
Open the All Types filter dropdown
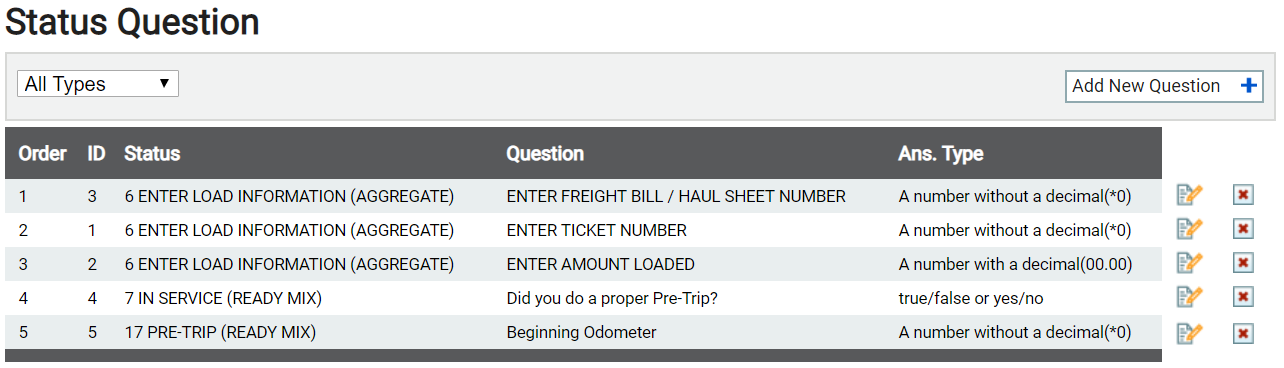click(98, 84)
